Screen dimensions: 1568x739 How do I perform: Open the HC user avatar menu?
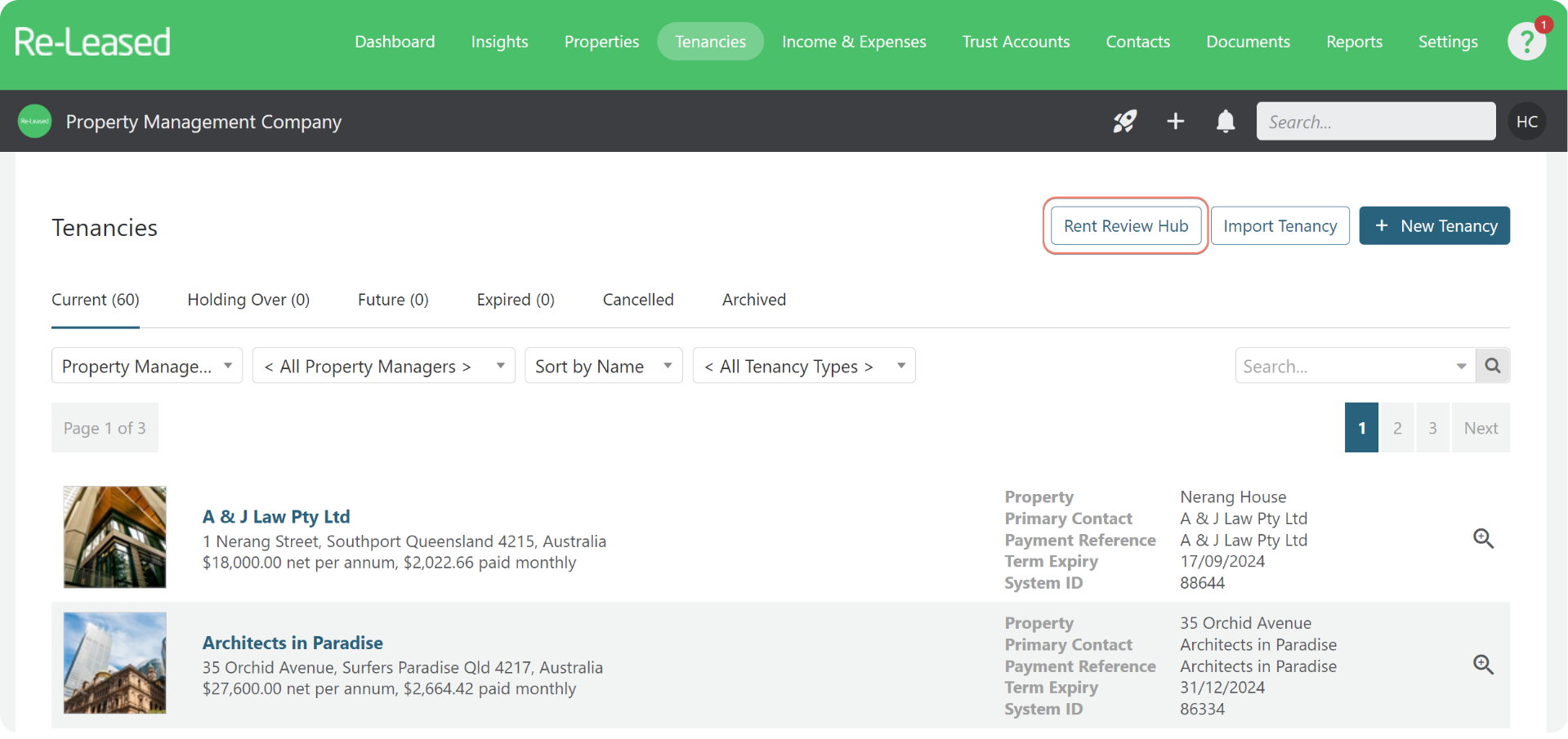(x=1526, y=122)
